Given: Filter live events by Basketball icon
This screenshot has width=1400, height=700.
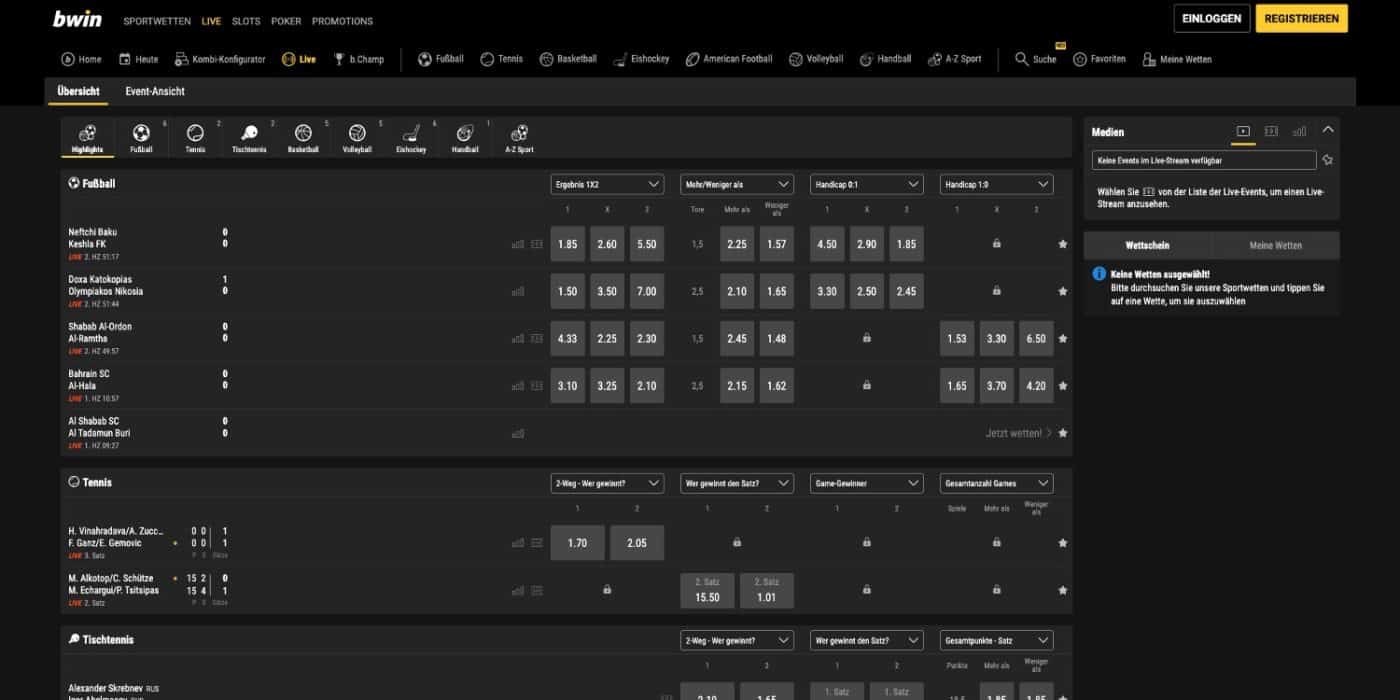Looking at the screenshot, I should [x=303, y=138].
